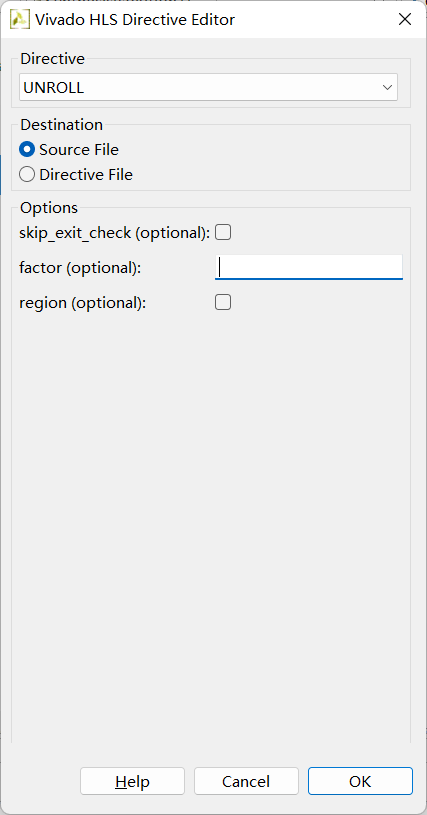Choose the Directive File radio button

click(27, 175)
